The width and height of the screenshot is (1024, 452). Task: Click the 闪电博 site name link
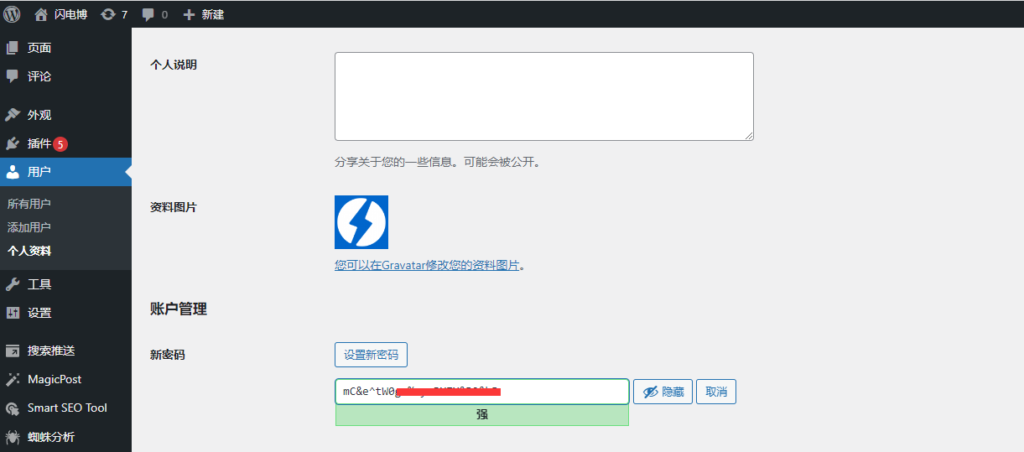click(x=70, y=14)
